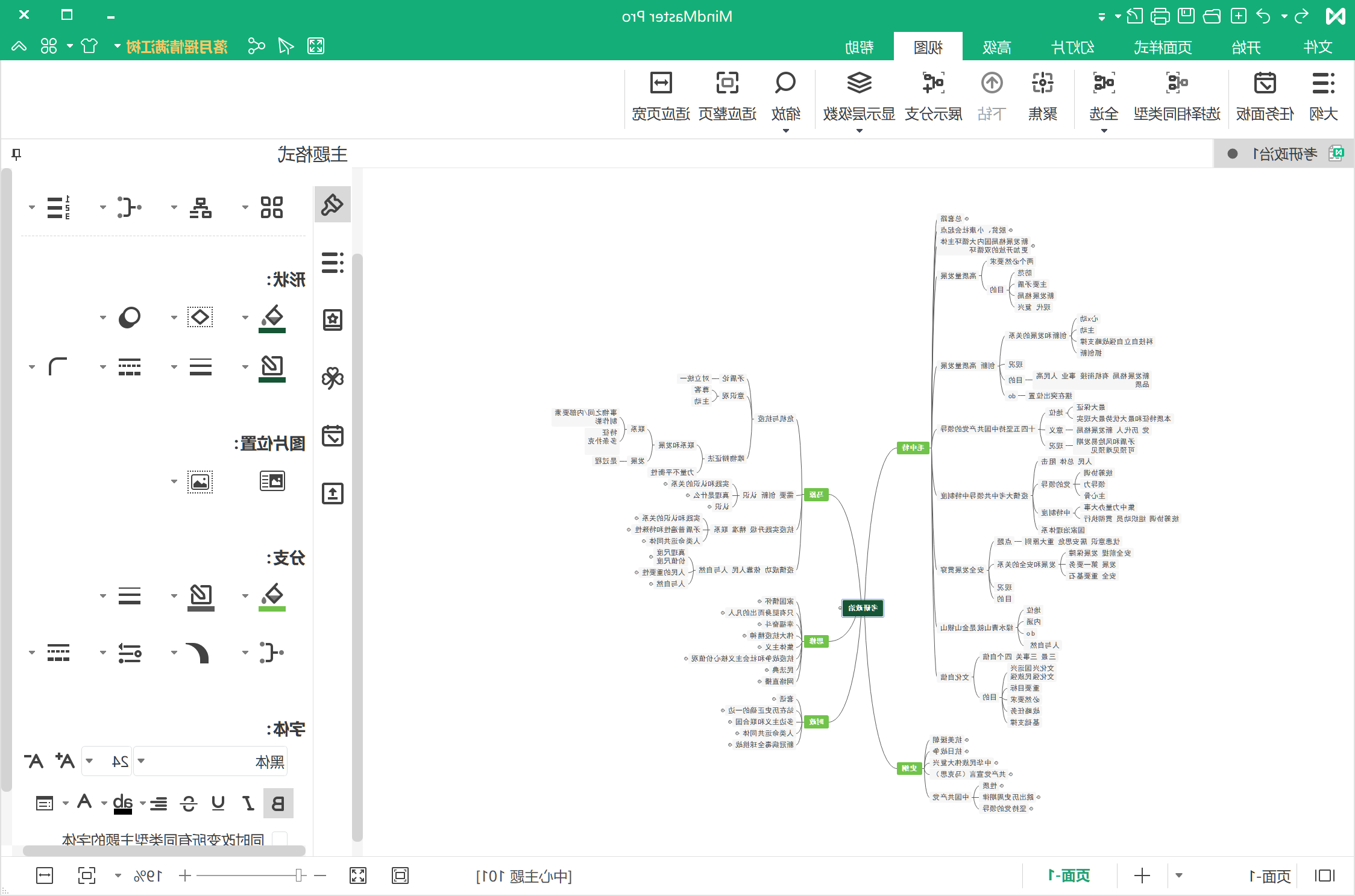The image size is (1355, 896).
Task: Click zoom in plus in status bar
Action: 185,876
